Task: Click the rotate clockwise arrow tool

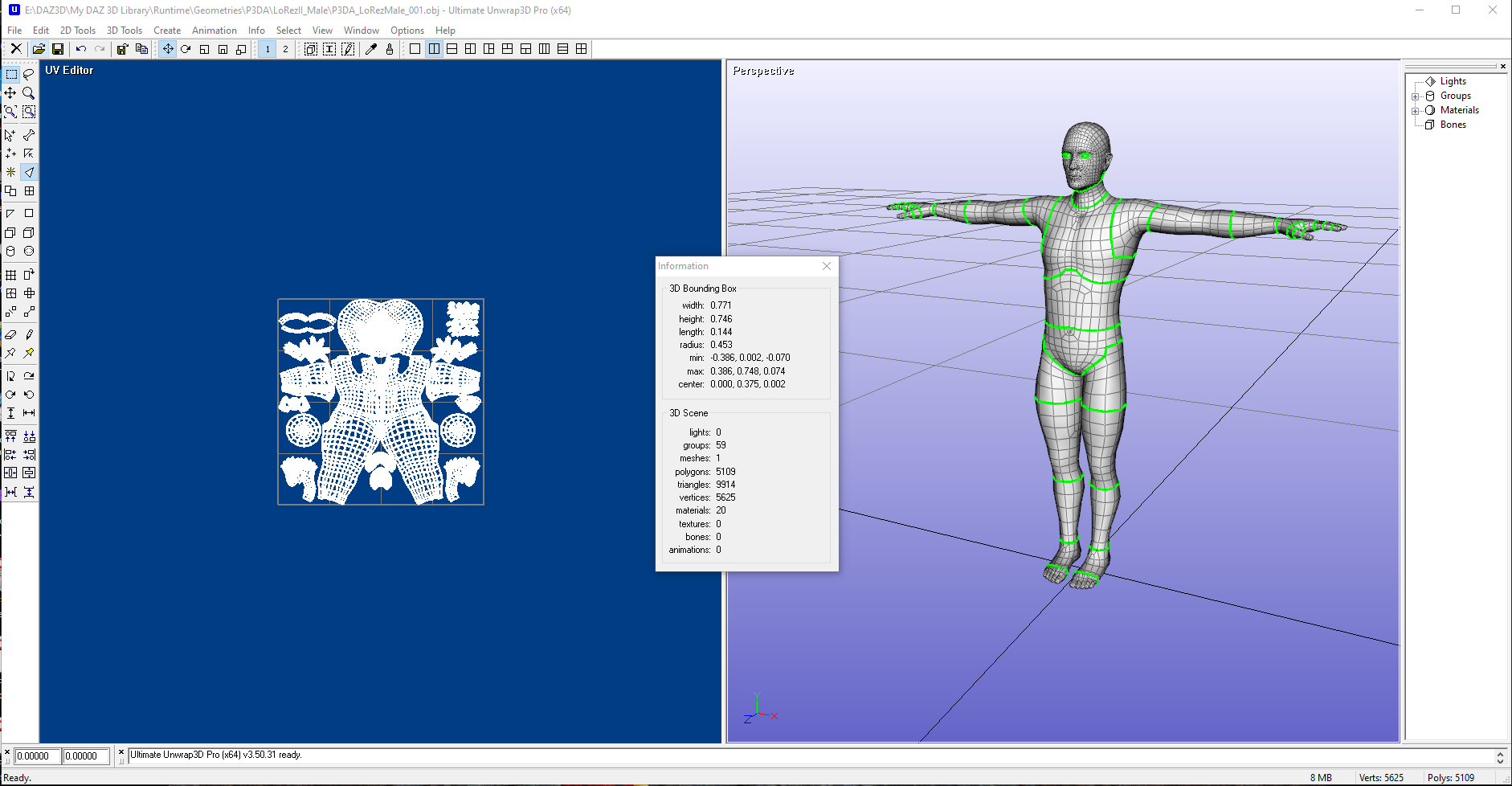Action: (x=11, y=395)
